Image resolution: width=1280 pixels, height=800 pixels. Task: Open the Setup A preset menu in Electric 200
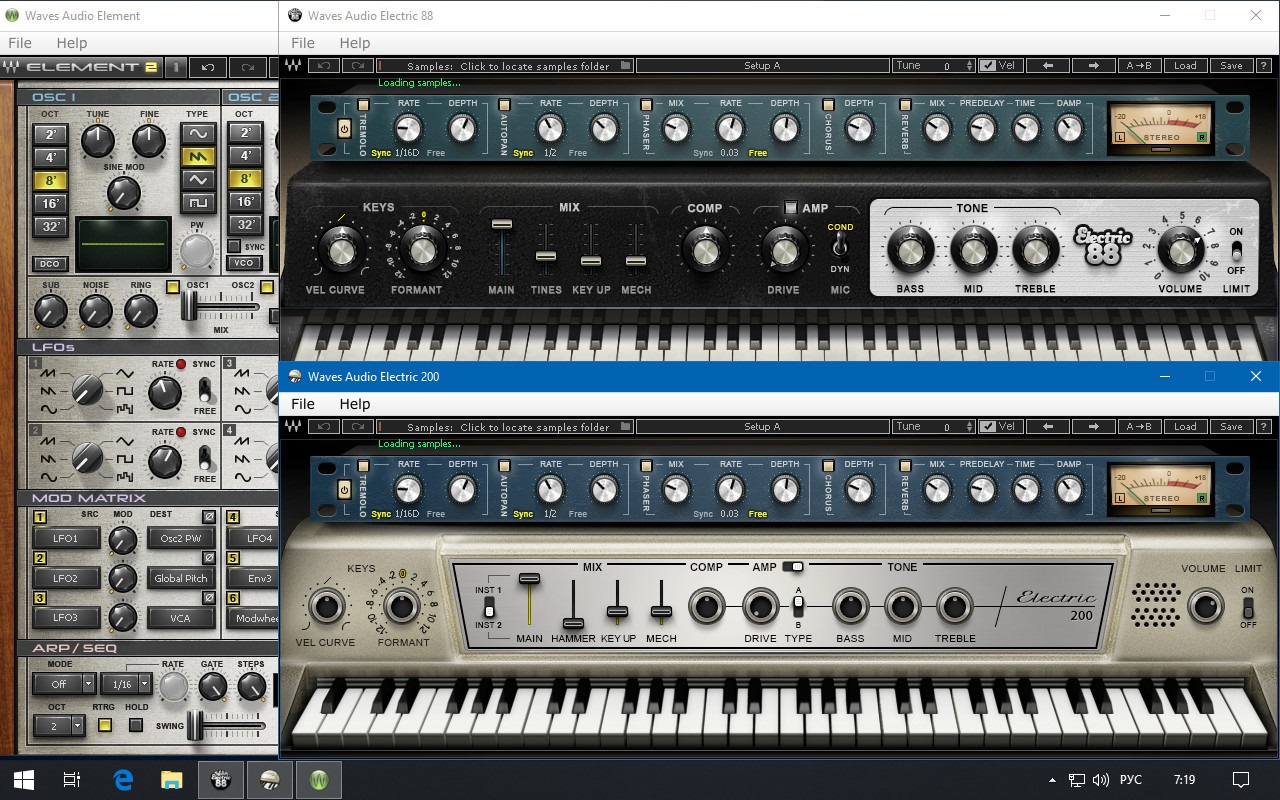point(762,427)
